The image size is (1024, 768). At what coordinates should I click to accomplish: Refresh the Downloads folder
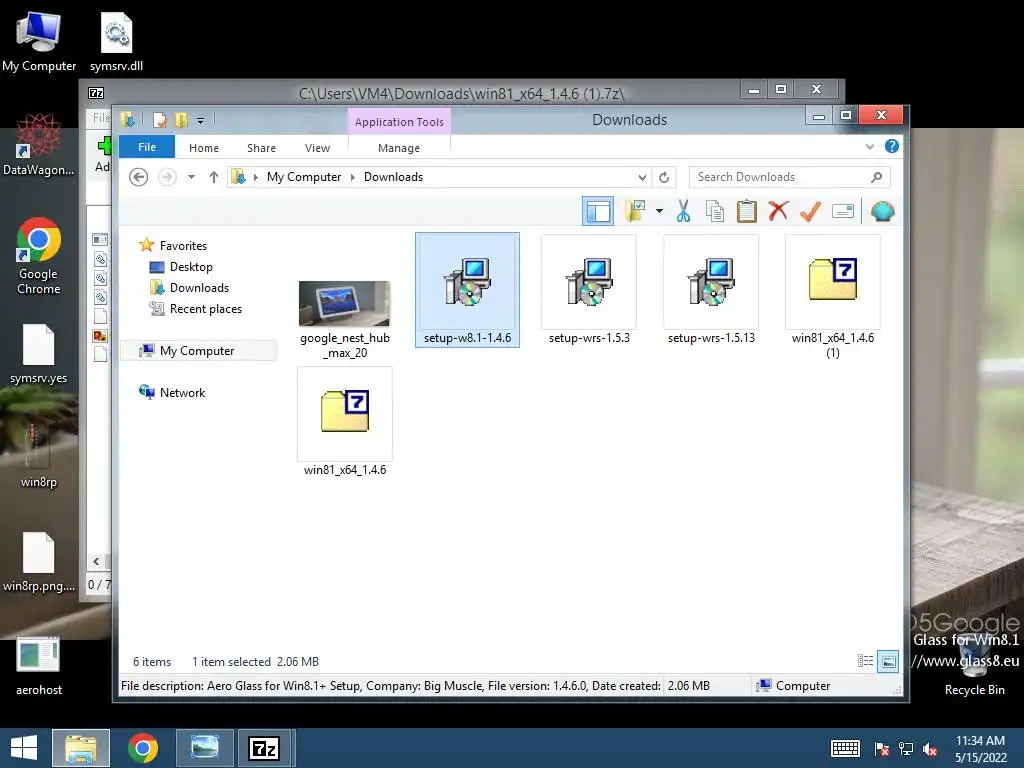click(664, 178)
